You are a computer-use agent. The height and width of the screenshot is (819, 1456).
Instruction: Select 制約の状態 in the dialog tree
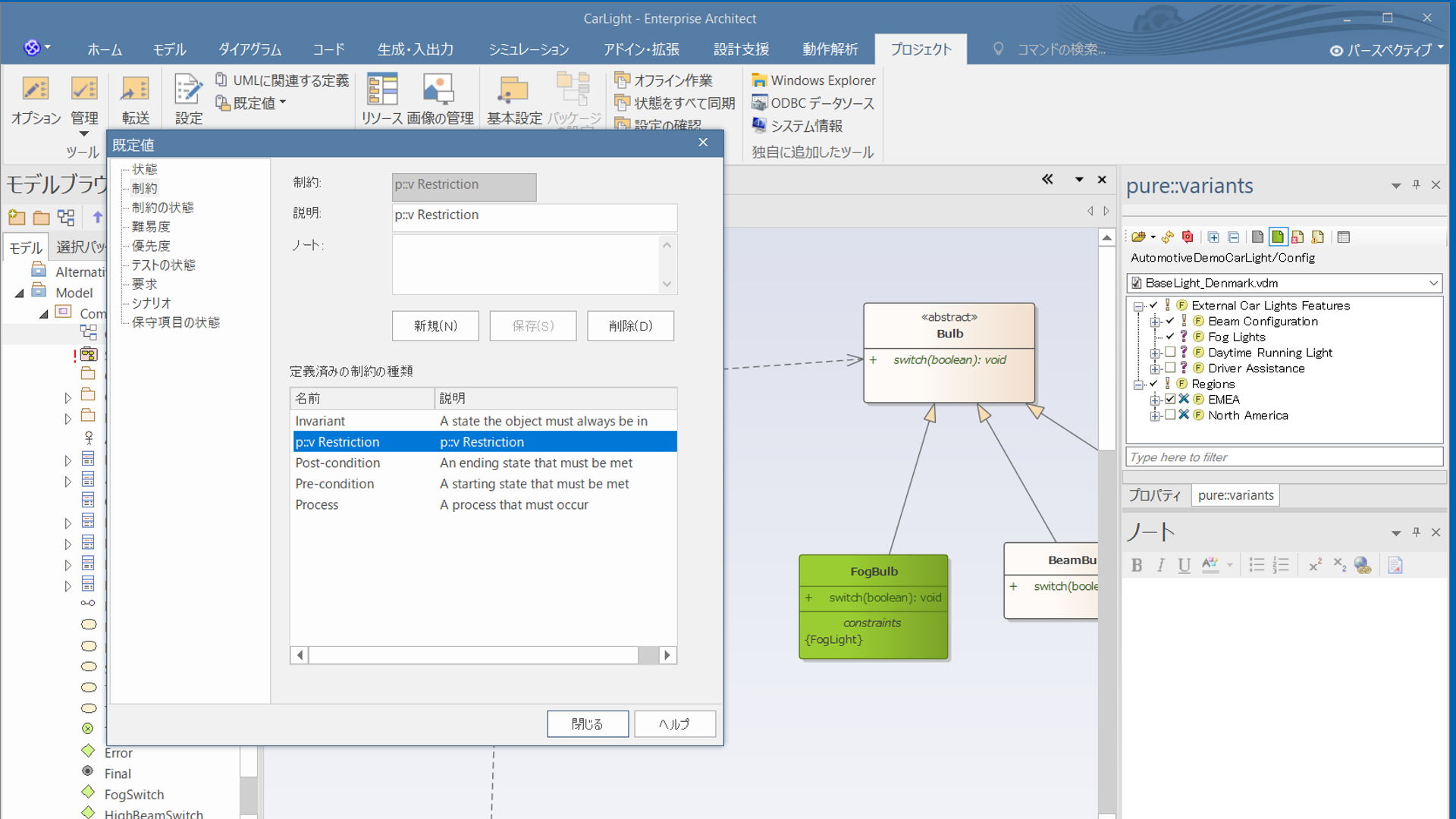tap(163, 207)
